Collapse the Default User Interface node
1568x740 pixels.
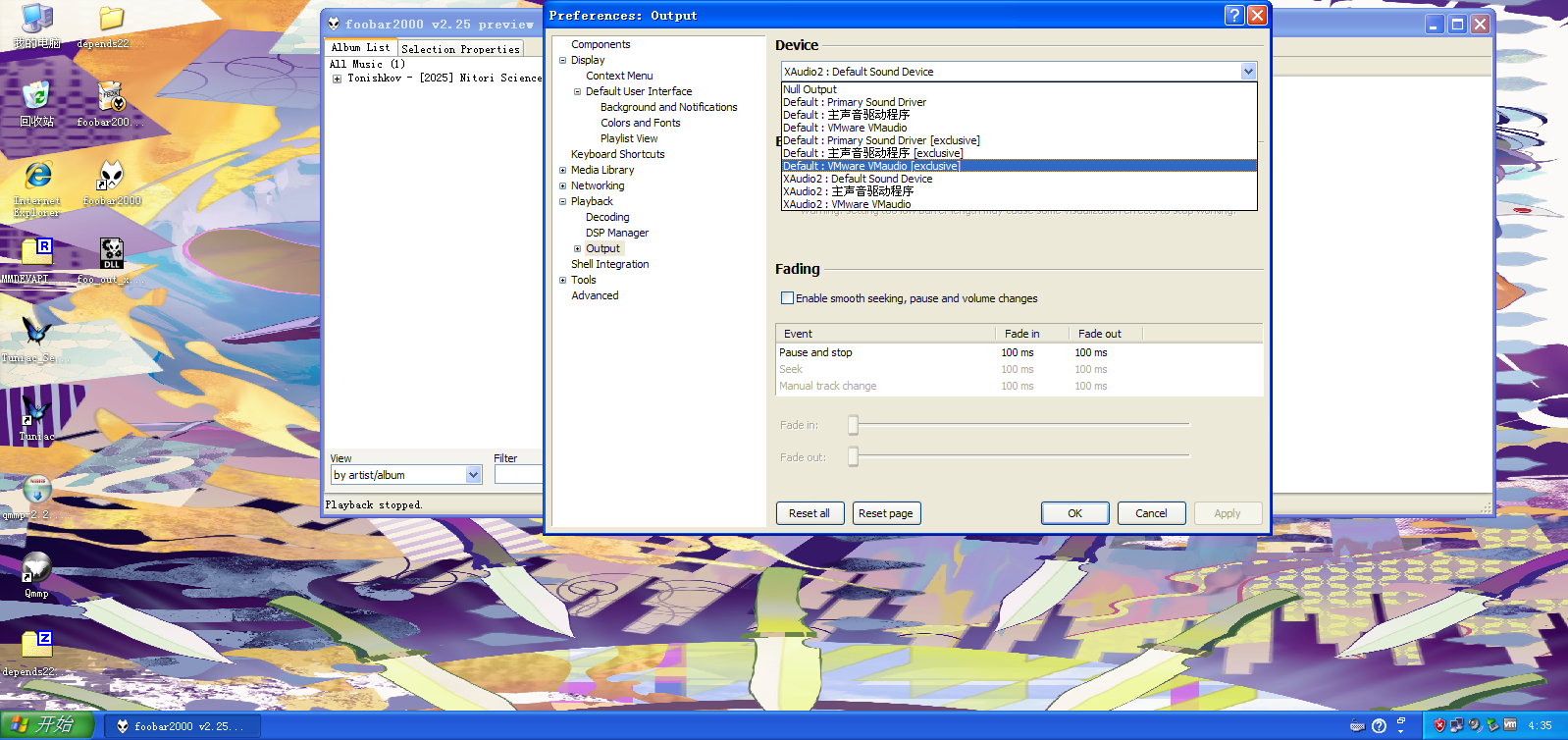point(578,91)
